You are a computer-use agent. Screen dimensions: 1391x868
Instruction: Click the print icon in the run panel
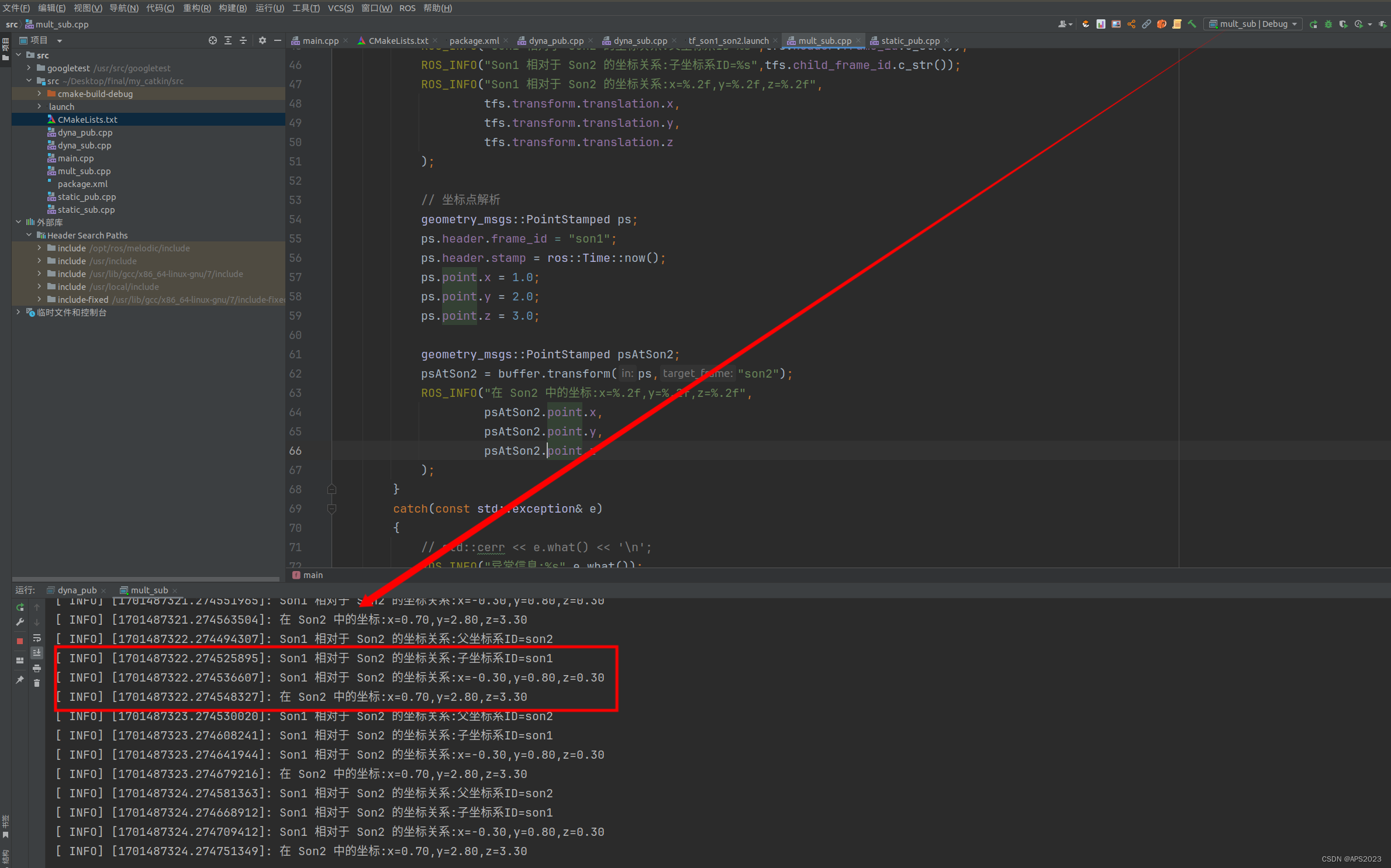[37, 668]
